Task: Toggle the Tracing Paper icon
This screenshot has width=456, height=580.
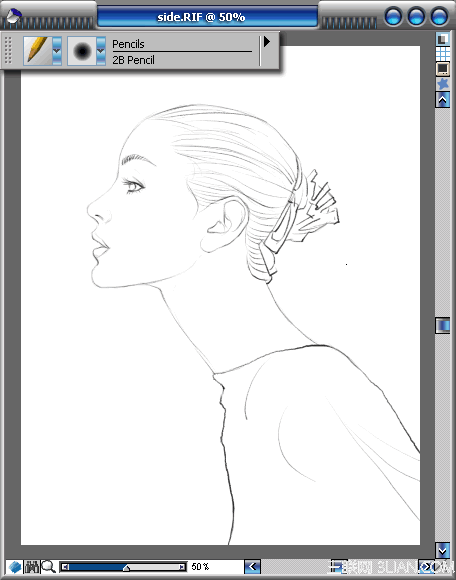Action: coord(442,39)
